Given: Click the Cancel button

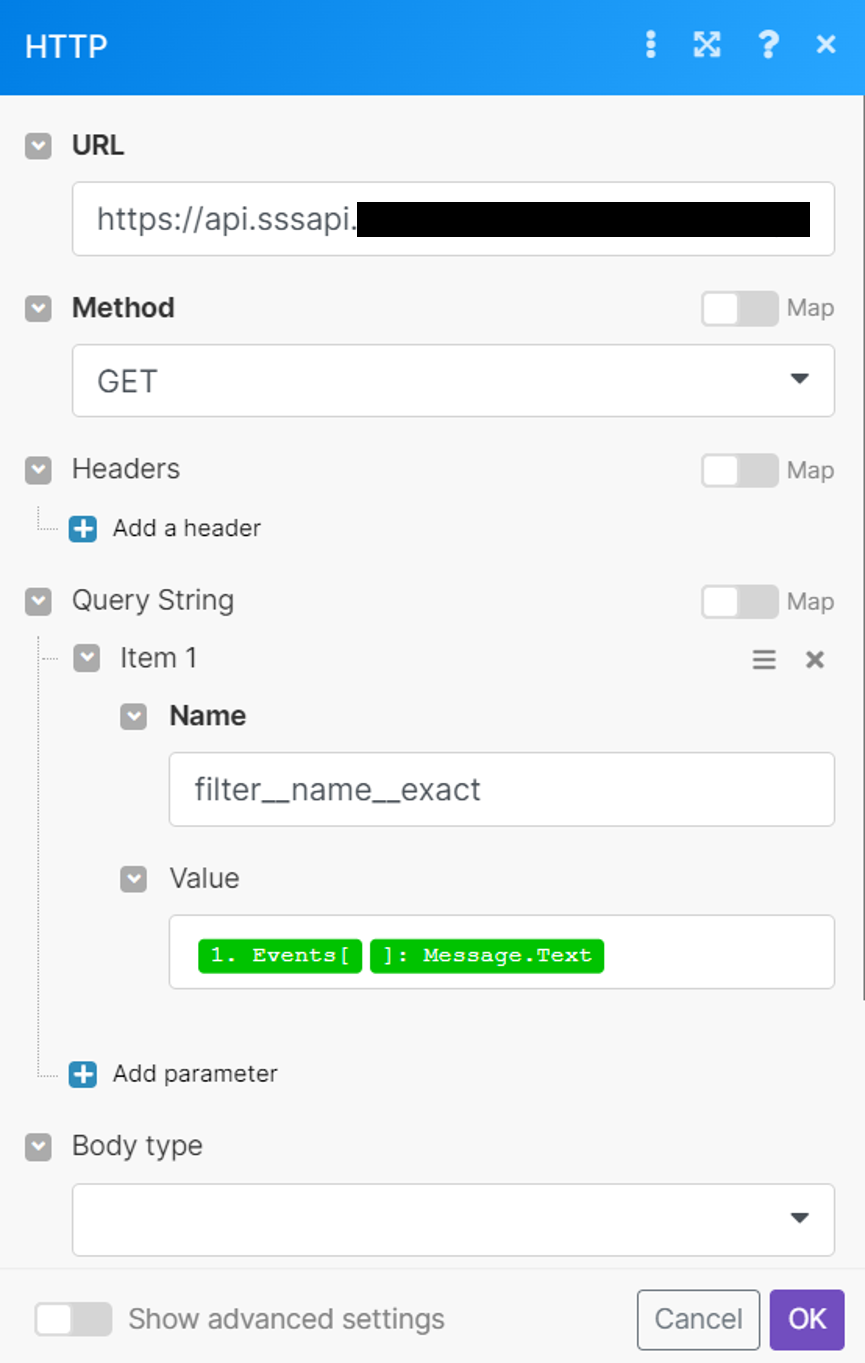Looking at the screenshot, I should (x=699, y=1320).
